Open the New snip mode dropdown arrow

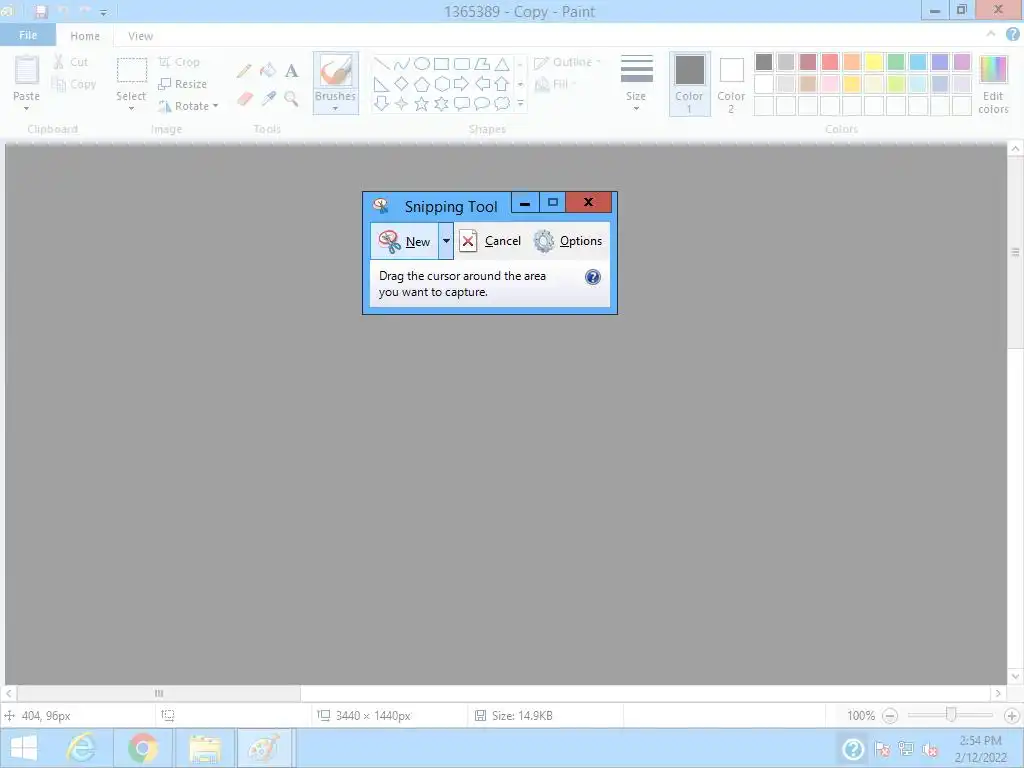446,241
